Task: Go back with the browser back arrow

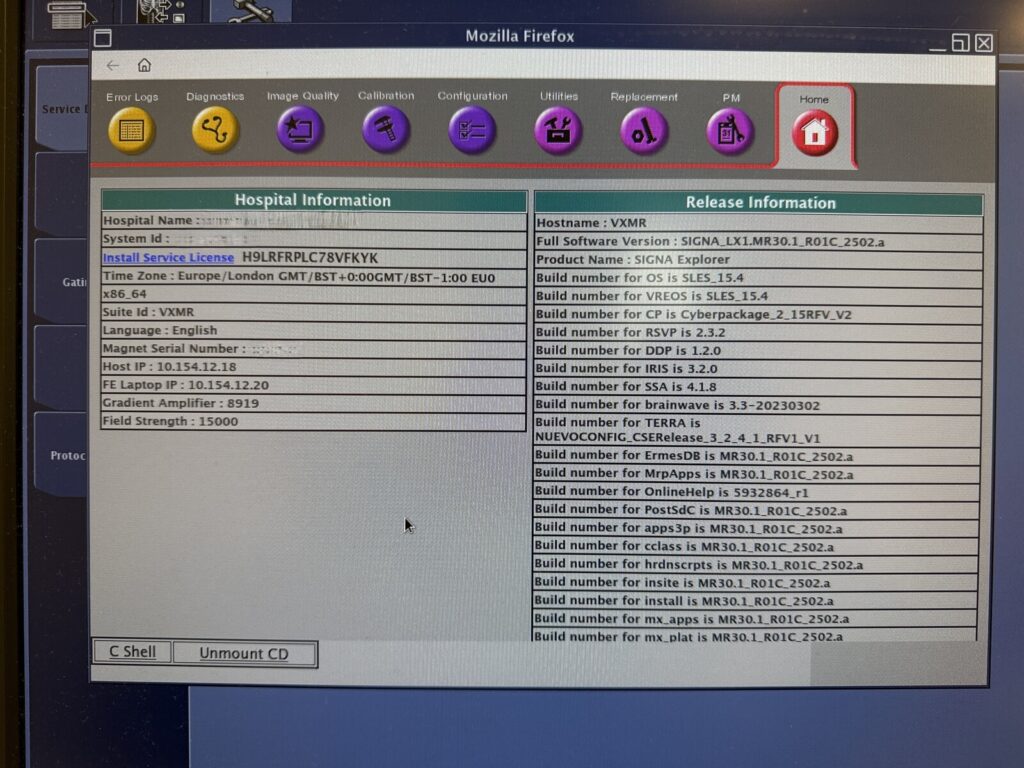Action: point(113,65)
